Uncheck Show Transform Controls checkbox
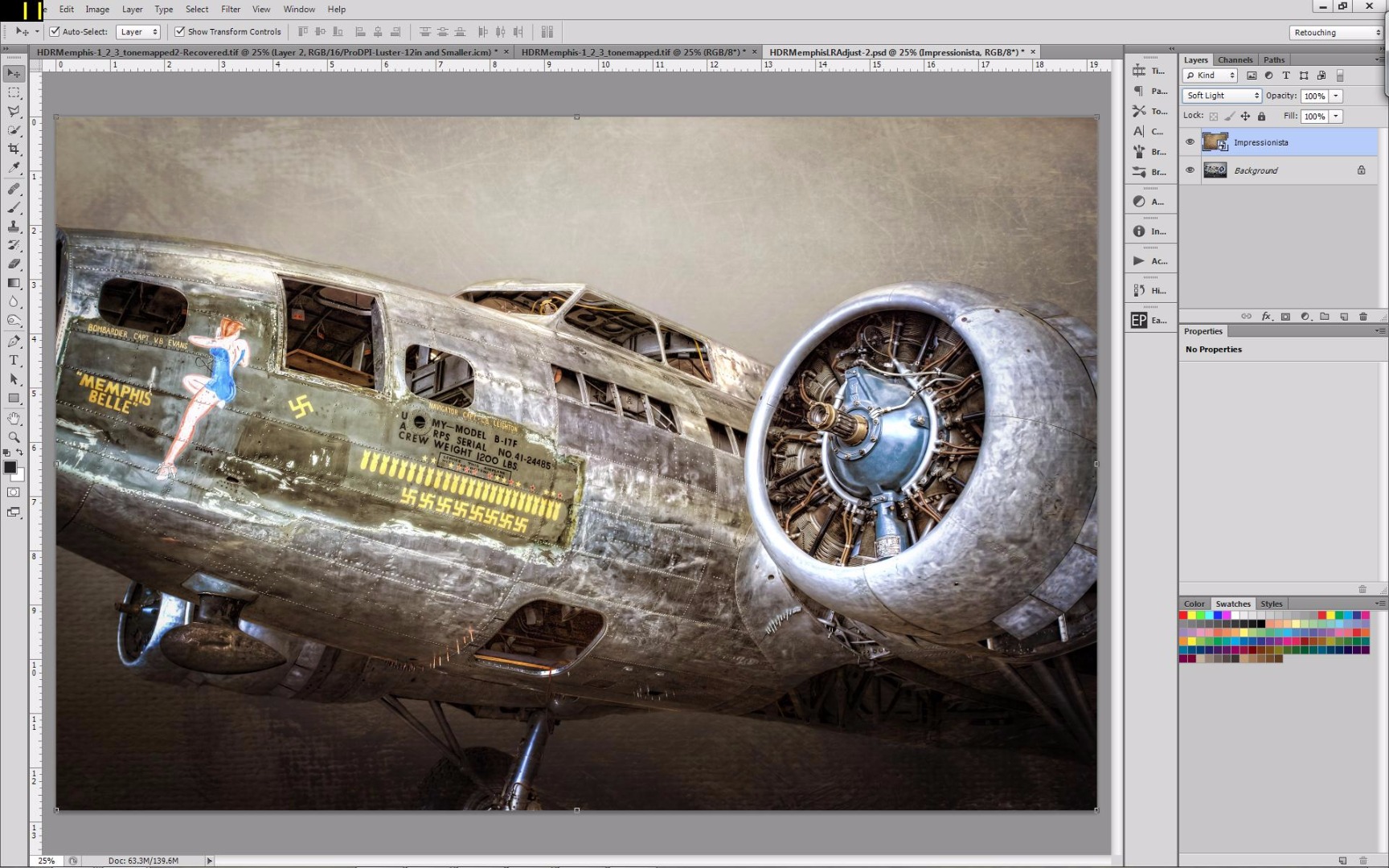Viewport: 1389px width, 868px height. pyautogui.click(x=180, y=32)
